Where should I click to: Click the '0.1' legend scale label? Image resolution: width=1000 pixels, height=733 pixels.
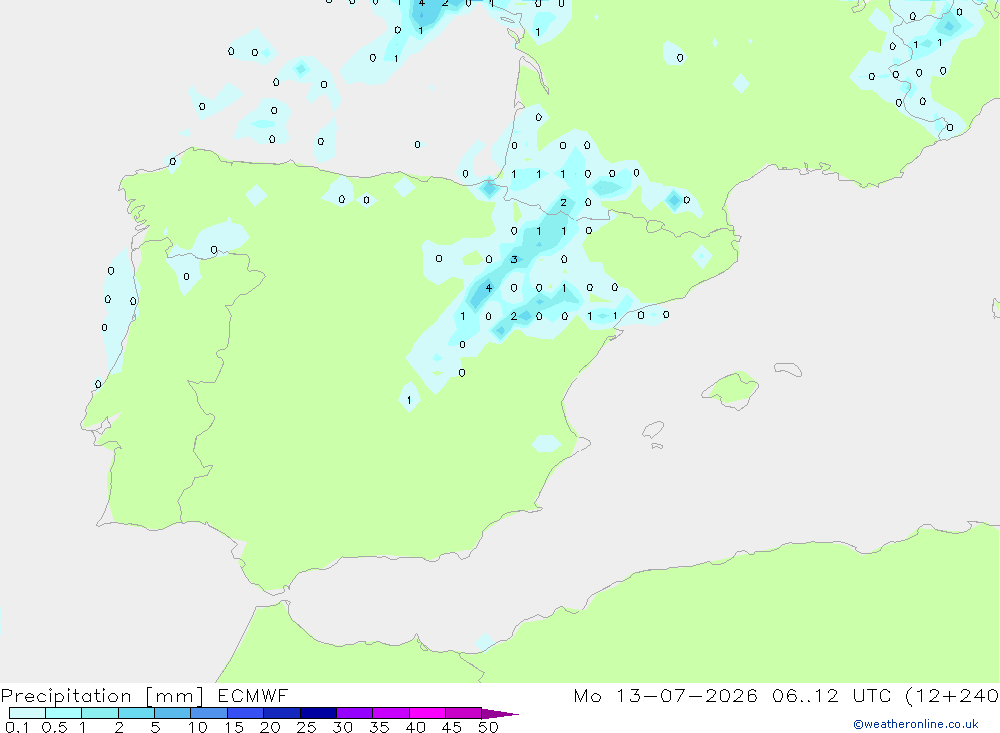(17, 727)
